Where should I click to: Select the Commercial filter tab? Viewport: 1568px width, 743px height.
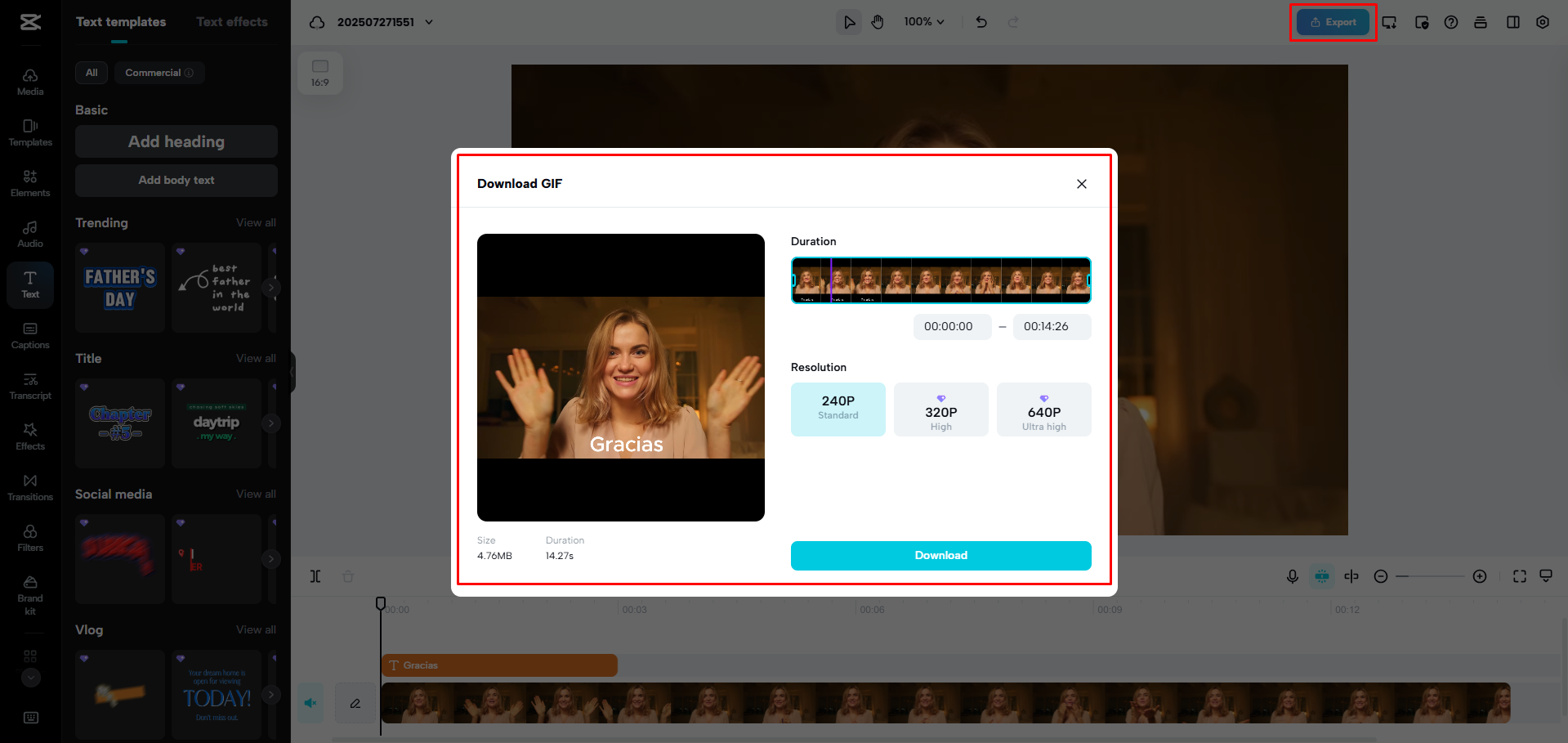click(159, 73)
